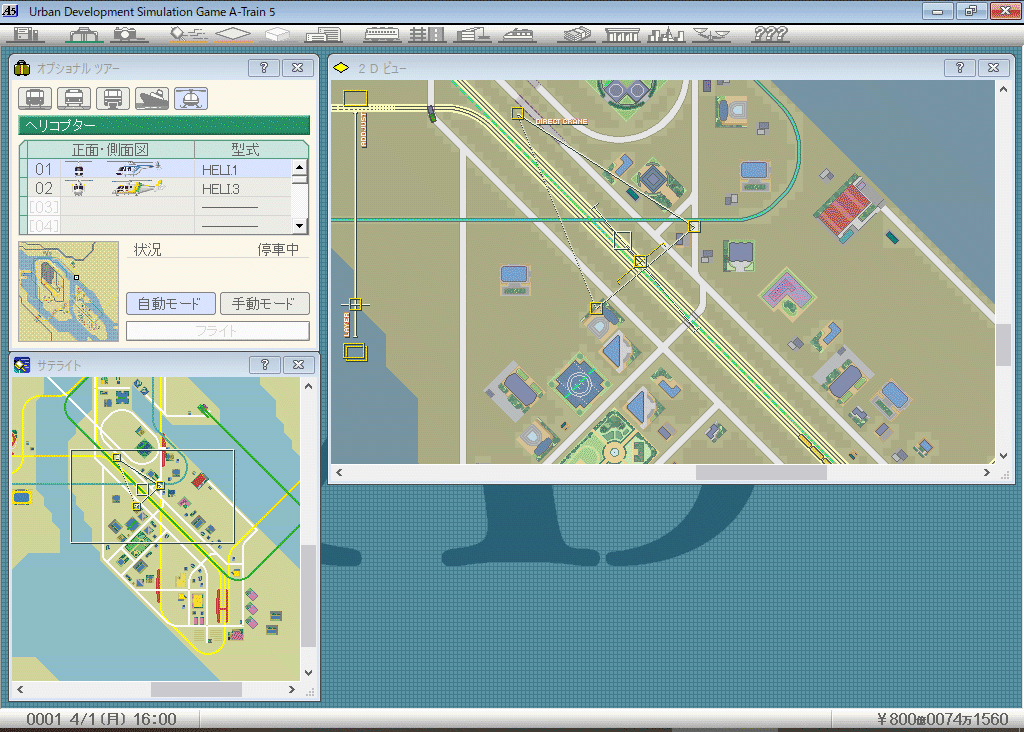Click the yellow layer icon below LAYER slider

[x=355, y=353]
